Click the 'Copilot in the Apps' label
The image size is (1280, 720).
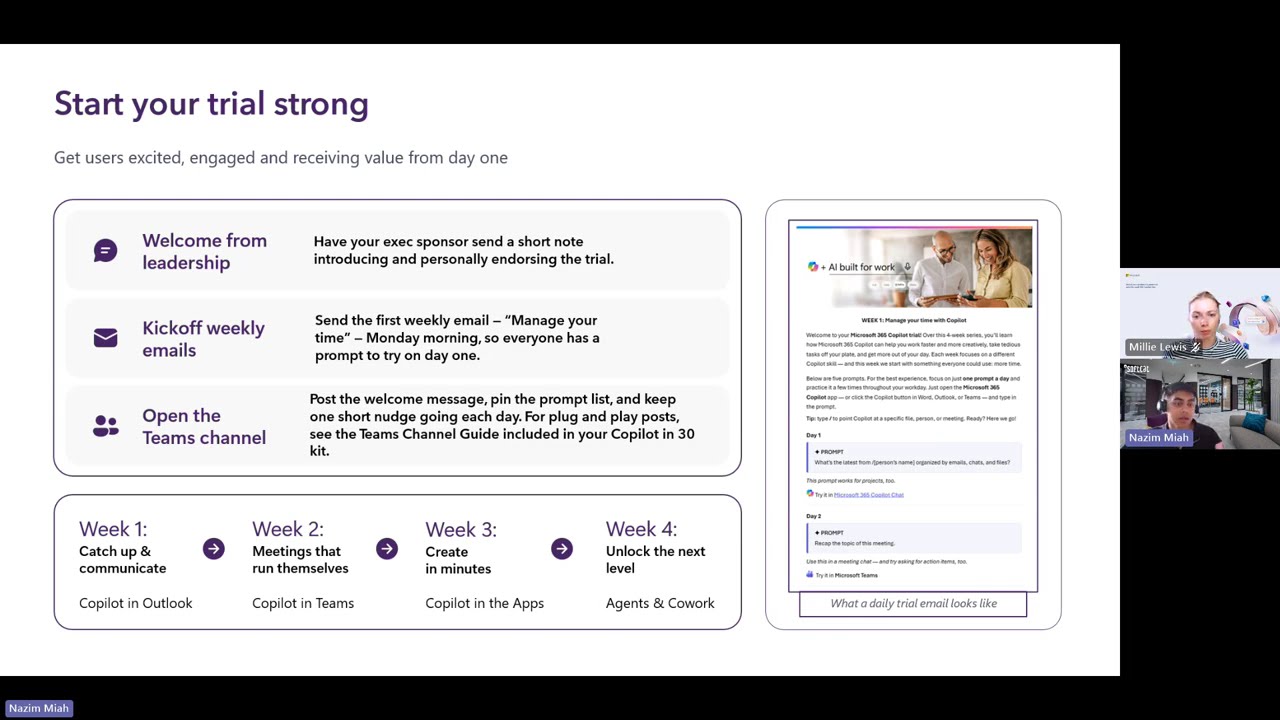point(485,603)
